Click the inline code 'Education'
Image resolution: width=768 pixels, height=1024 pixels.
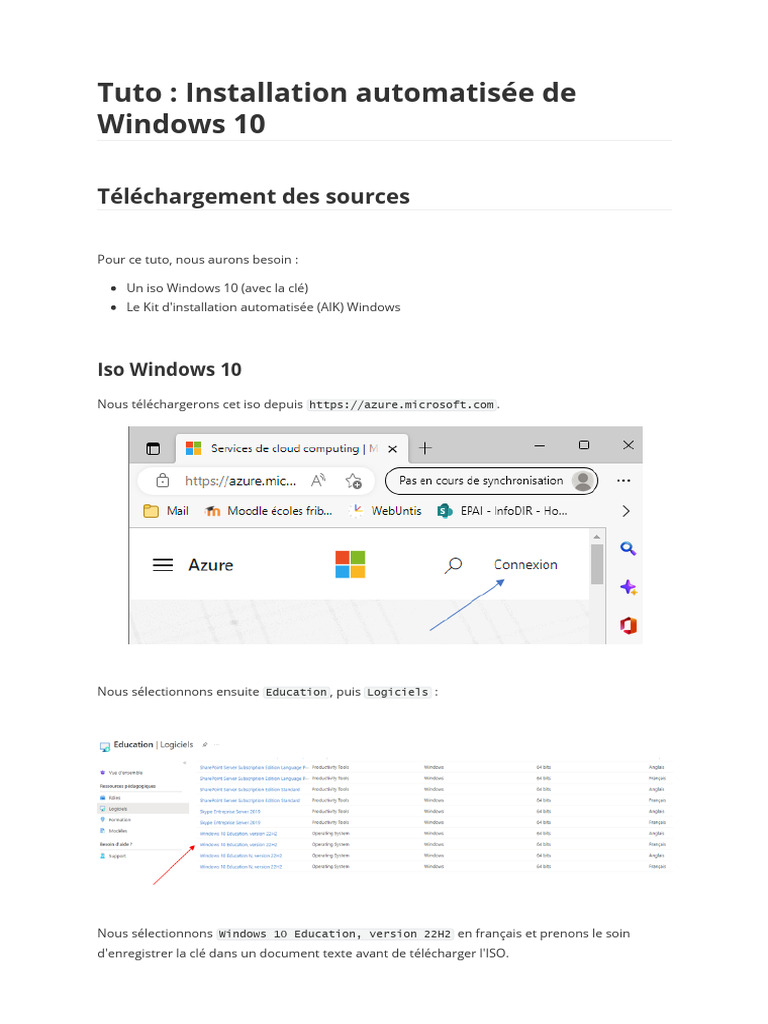(x=296, y=692)
